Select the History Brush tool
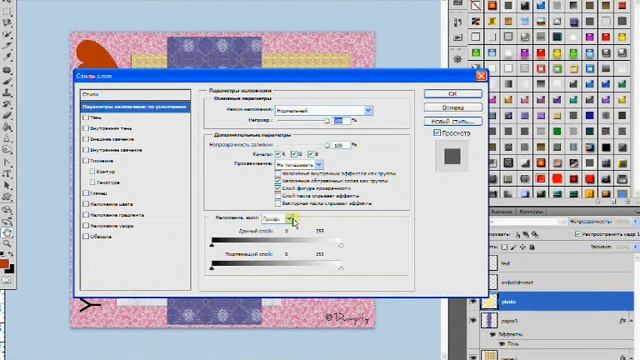Viewport: 640px width, 360px height. coord(7,105)
